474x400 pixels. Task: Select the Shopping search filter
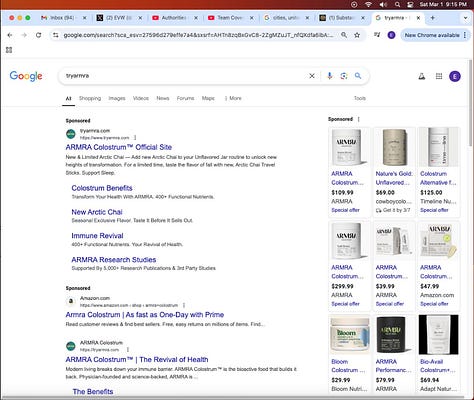point(90,98)
